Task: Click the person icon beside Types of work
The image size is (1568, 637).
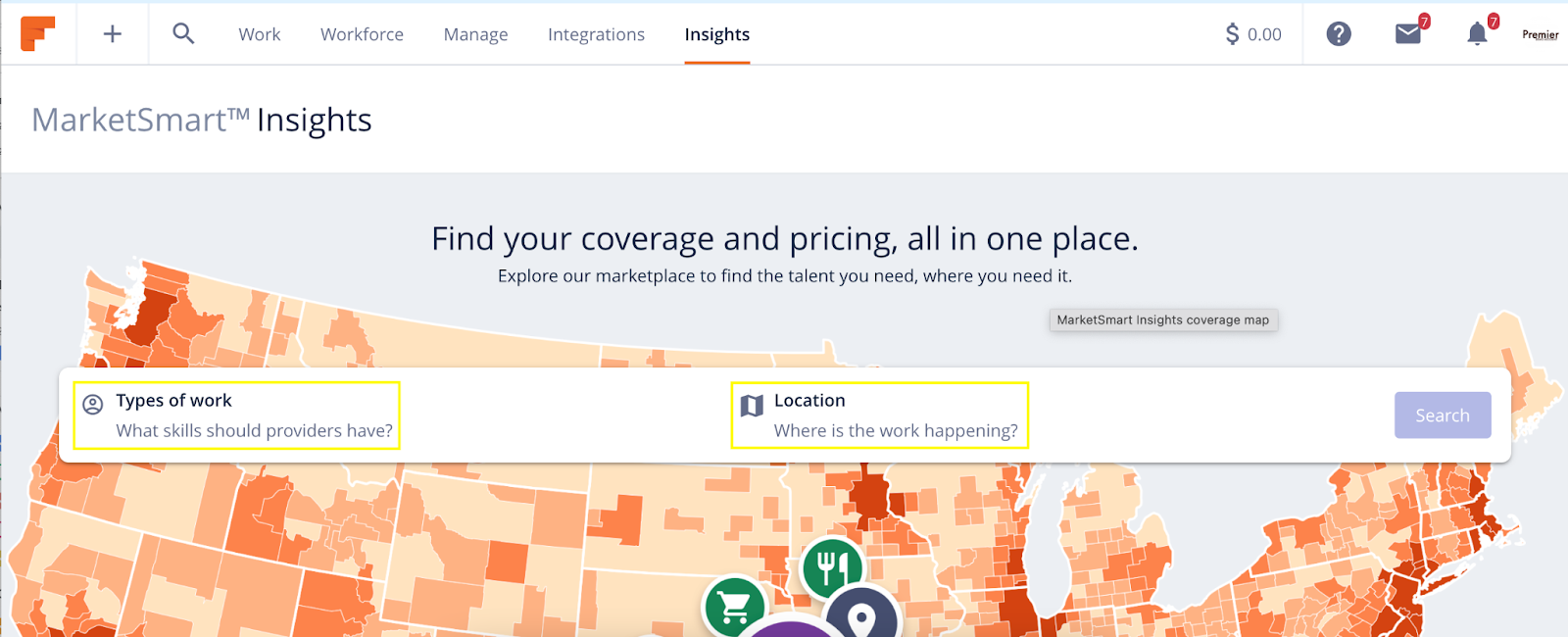Action: tap(93, 405)
